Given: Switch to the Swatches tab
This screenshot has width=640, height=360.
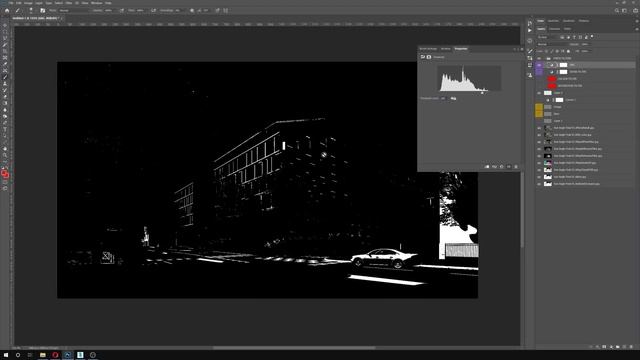Looking at the screenshot, I should [553, 21].
